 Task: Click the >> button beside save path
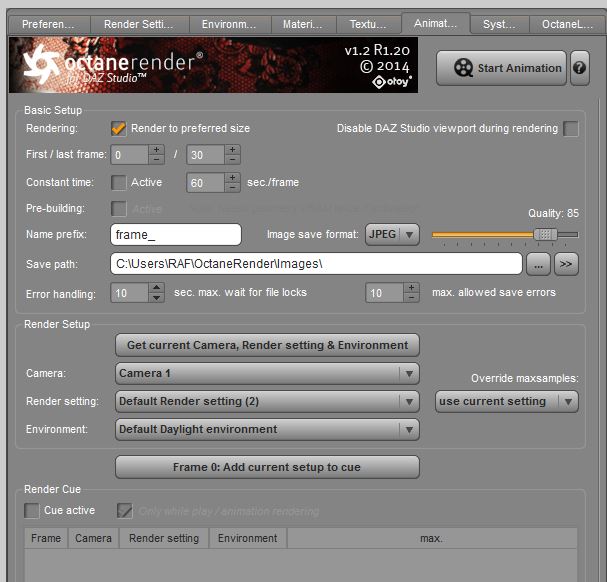tap(566, 264)
